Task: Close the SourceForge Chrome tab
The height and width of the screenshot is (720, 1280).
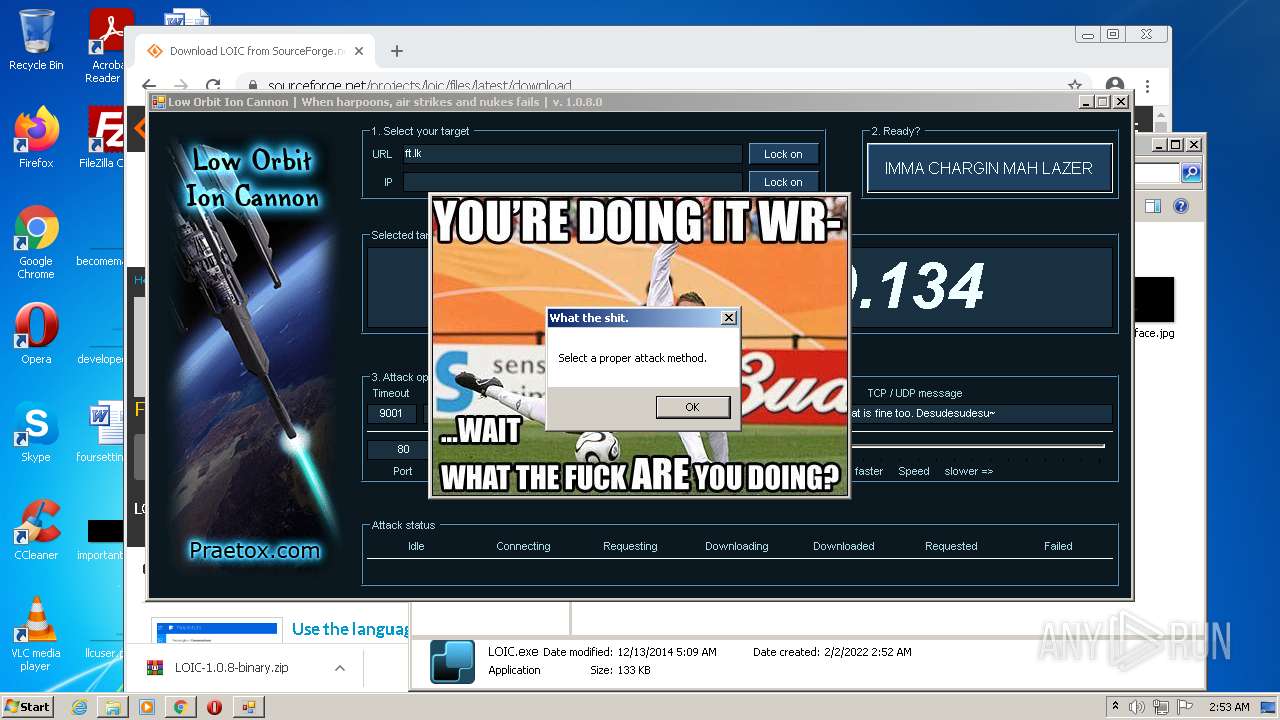Action: coord(360,51)
